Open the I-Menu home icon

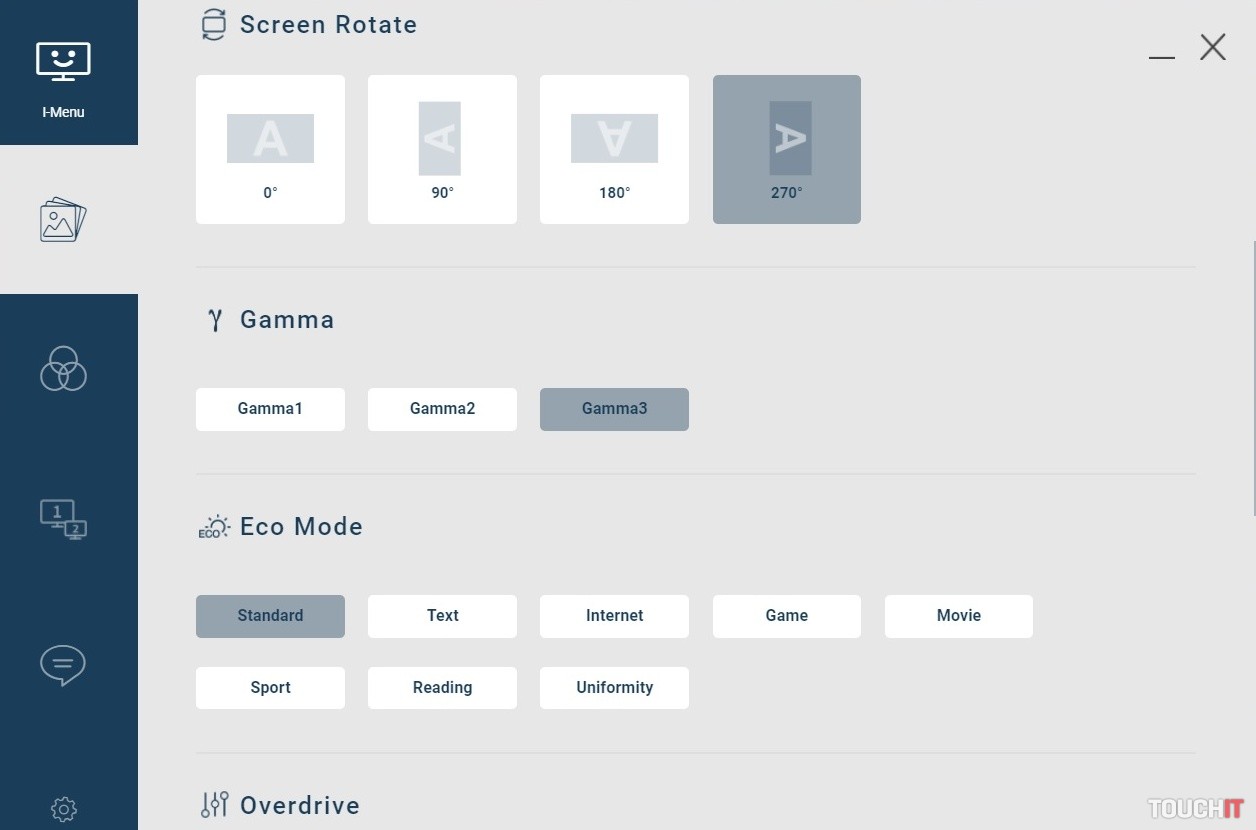point(64,72)
